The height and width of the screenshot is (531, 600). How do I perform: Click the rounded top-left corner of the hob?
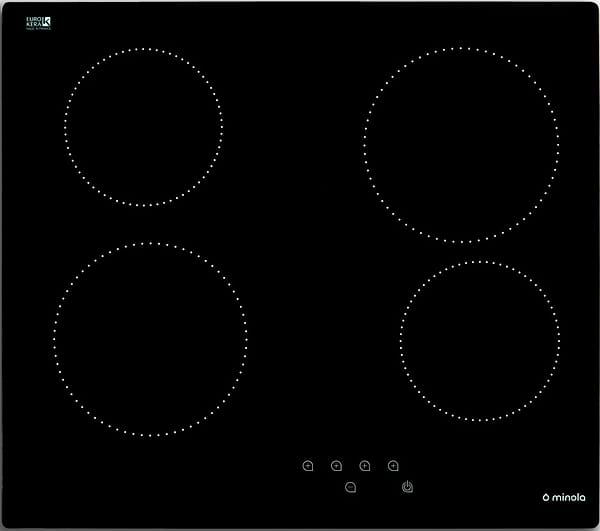pos(7,7)
